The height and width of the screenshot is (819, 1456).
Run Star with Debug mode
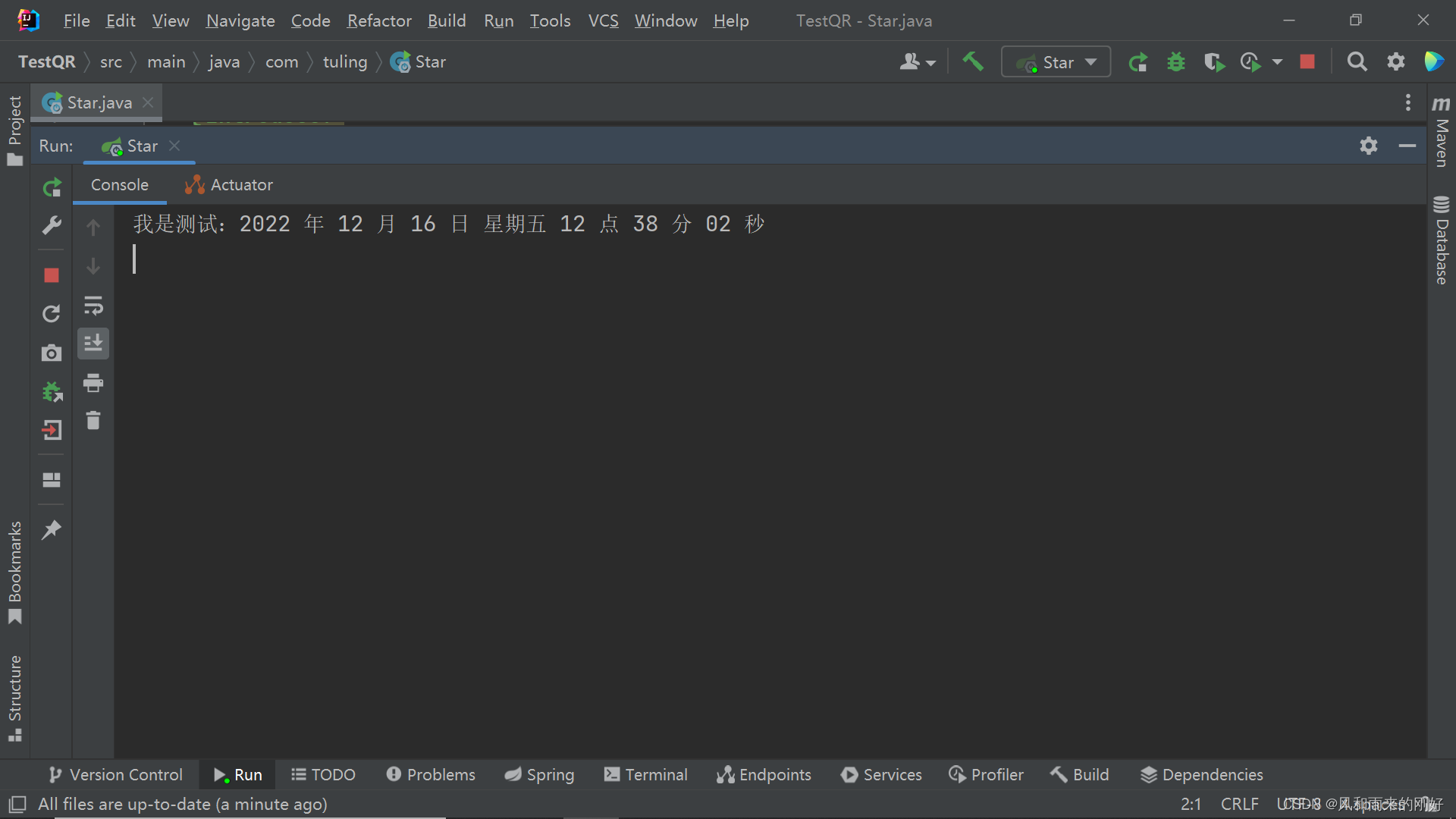point(1175,61)
